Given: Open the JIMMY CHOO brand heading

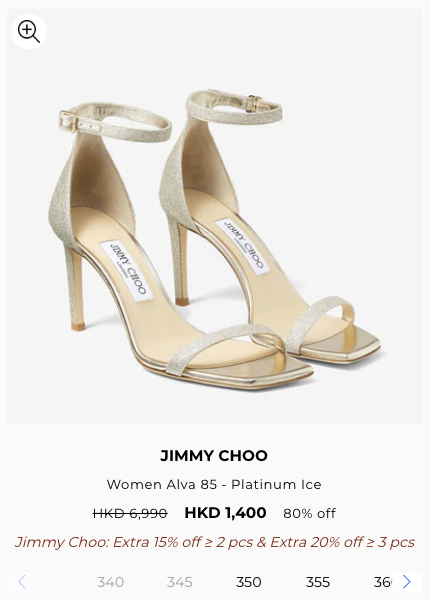Looking at the screenshot, I should [214, 456].
